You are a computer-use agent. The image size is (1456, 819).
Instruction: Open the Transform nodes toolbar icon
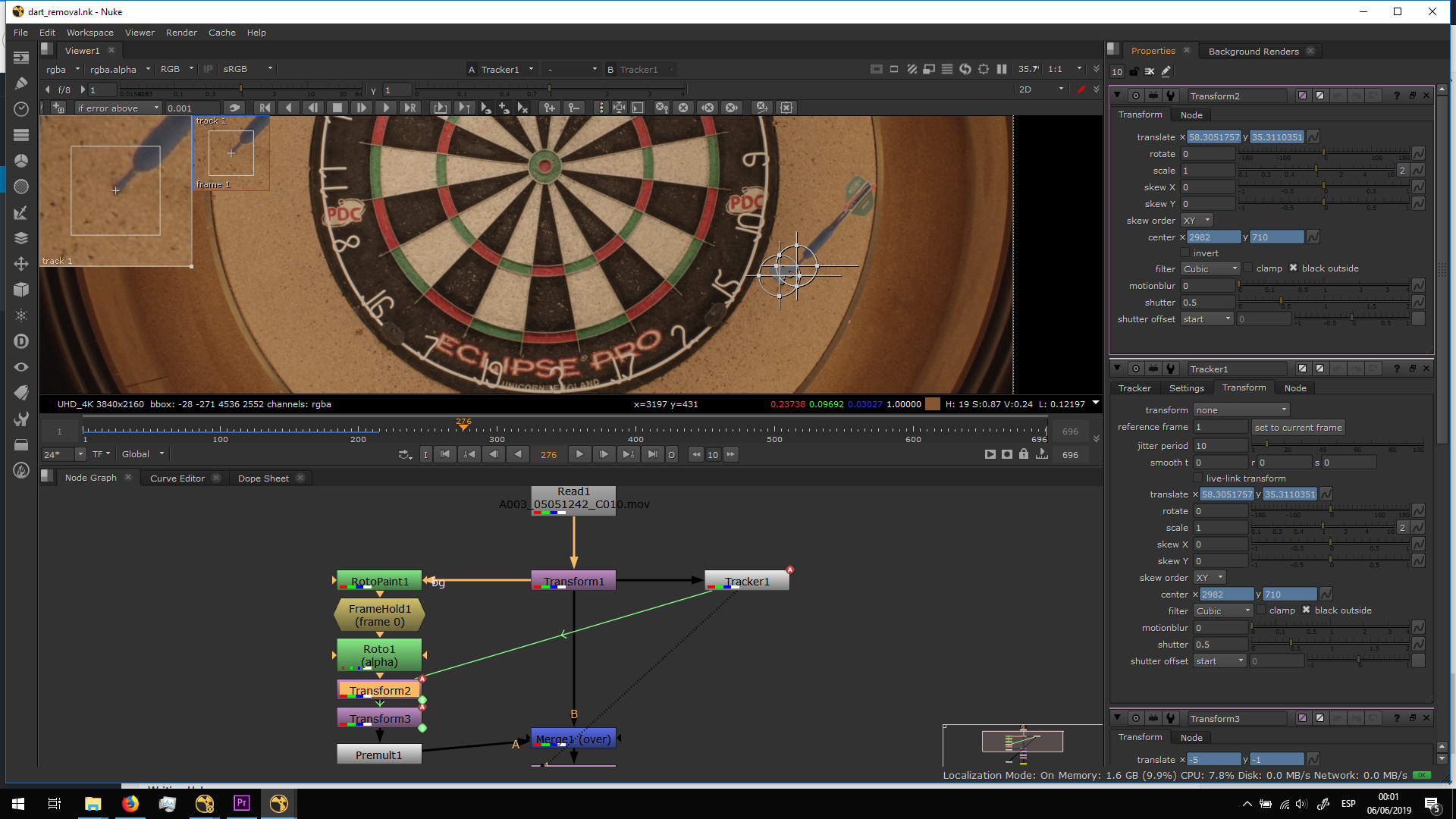21,264
